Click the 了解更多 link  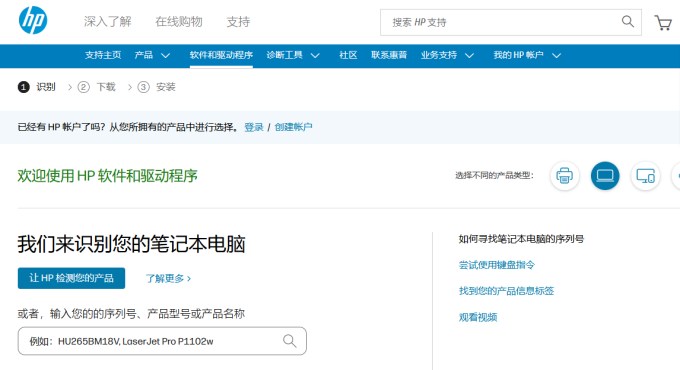click(168, 278)
